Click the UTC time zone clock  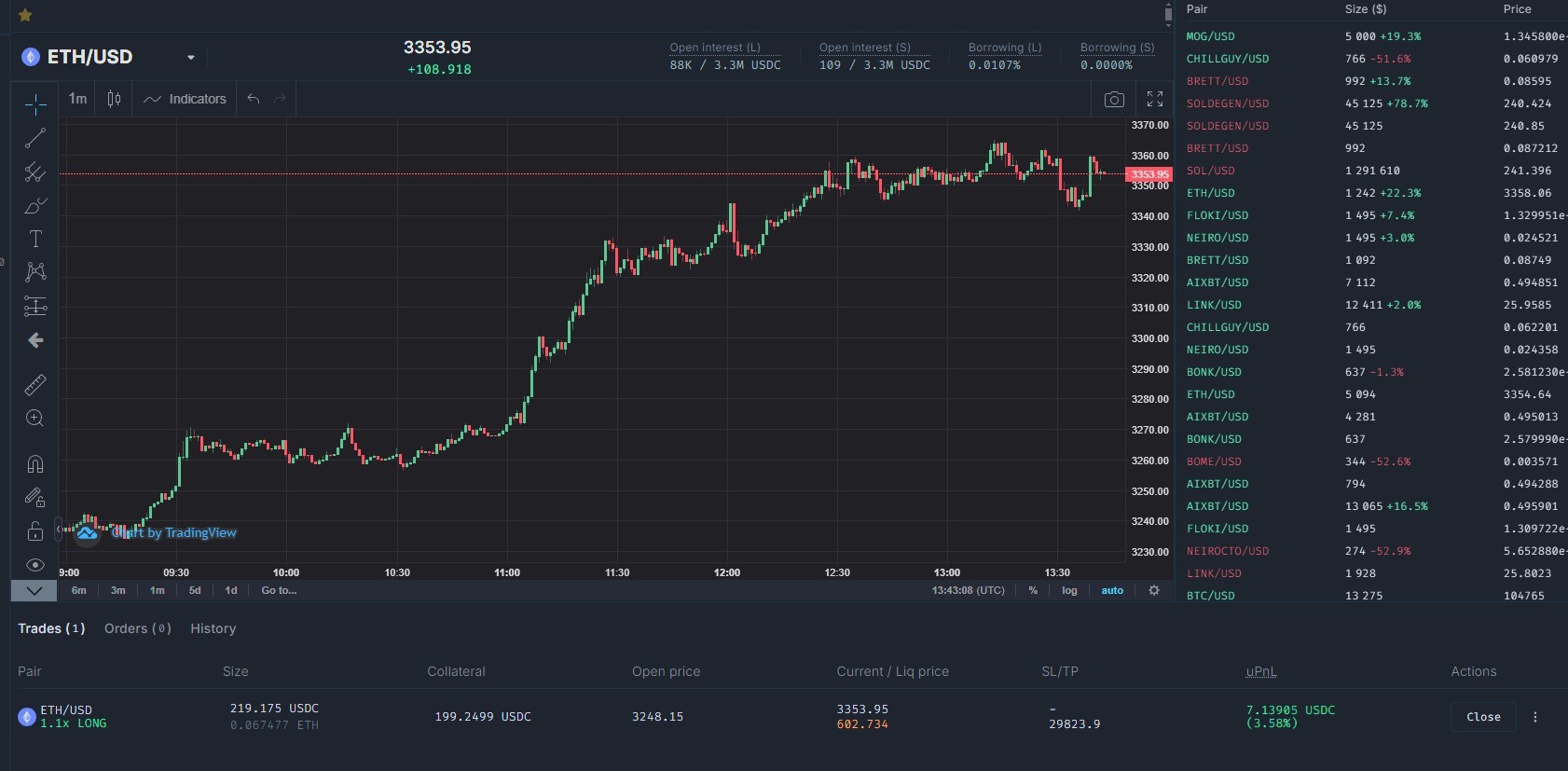pos(969,590)
